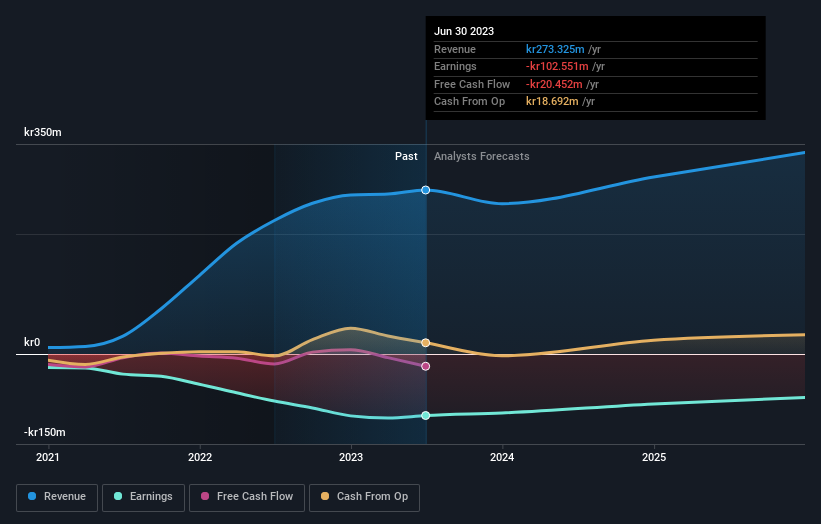The height and width of the screenshot is (524, 821).
Task: Click the tooltip's 'Revenue' row label
Action: (x=455, y=49)
